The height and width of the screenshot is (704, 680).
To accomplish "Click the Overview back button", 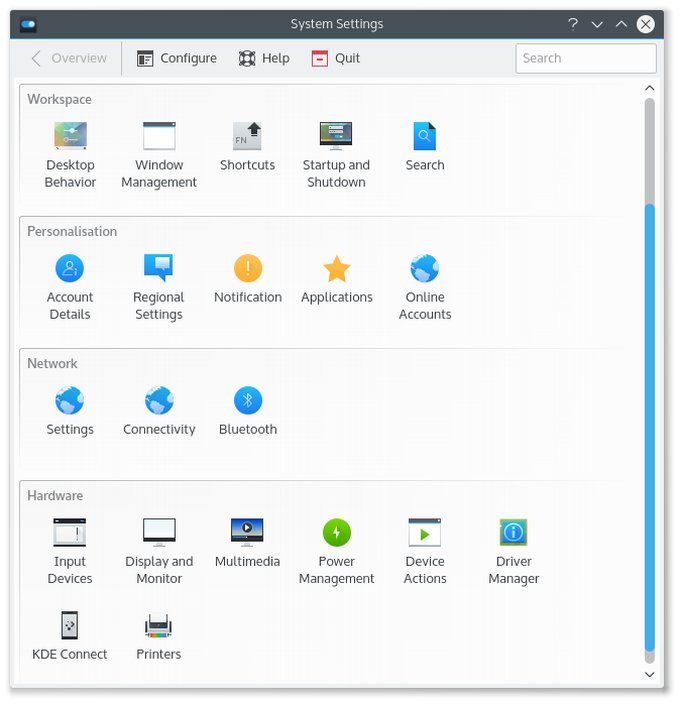I will pos(68,58).
